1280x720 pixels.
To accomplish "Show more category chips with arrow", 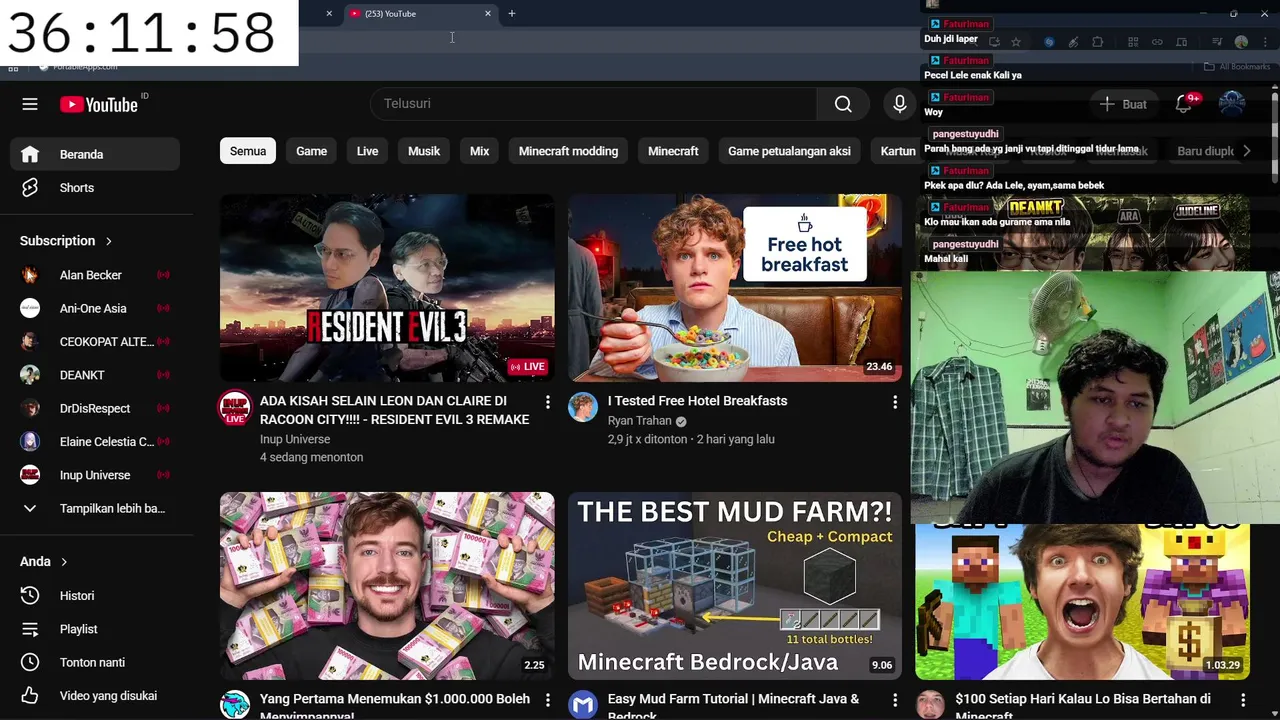I will 1246,151.
